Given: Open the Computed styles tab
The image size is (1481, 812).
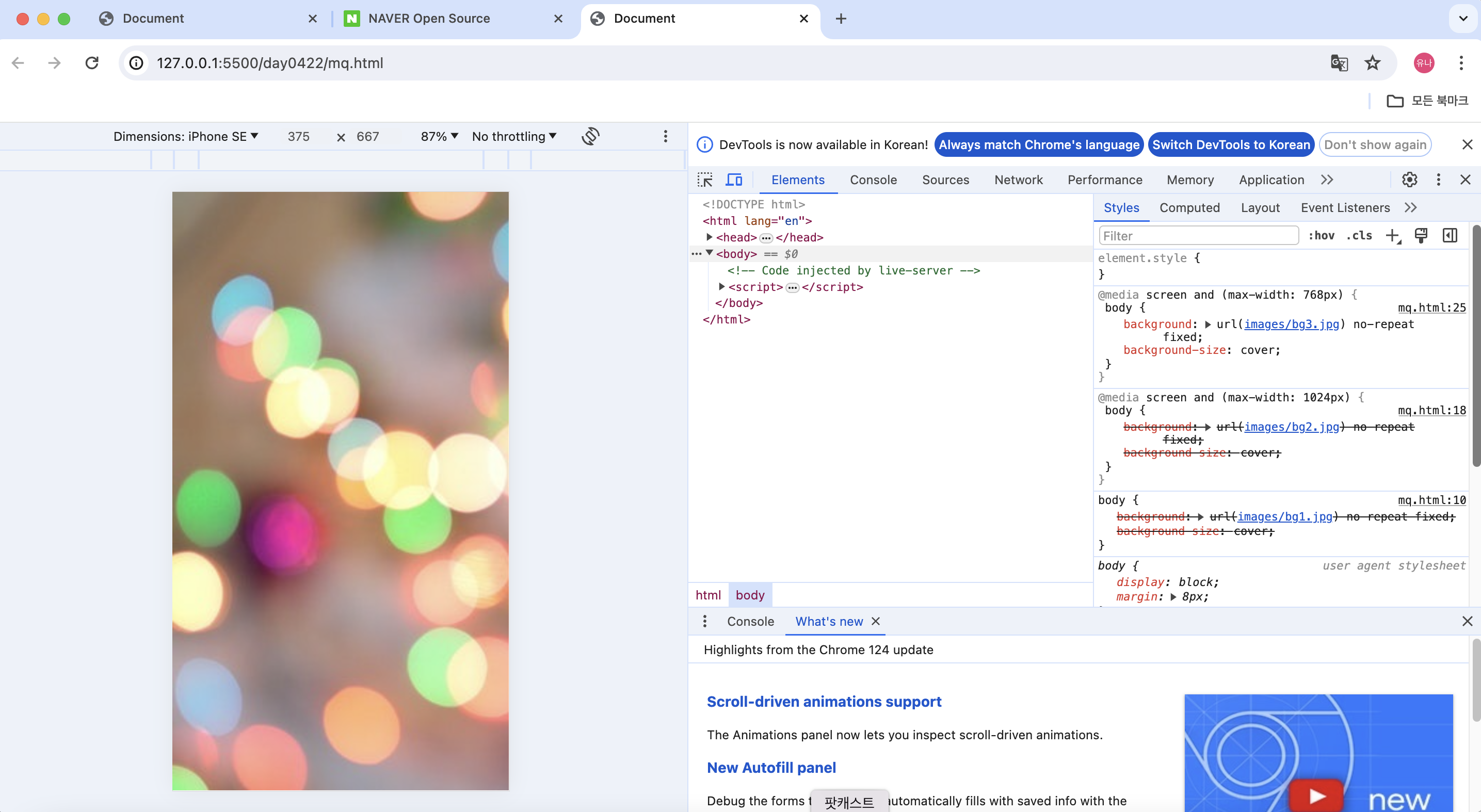Looking at the screenshot, I should point(1189,207).
